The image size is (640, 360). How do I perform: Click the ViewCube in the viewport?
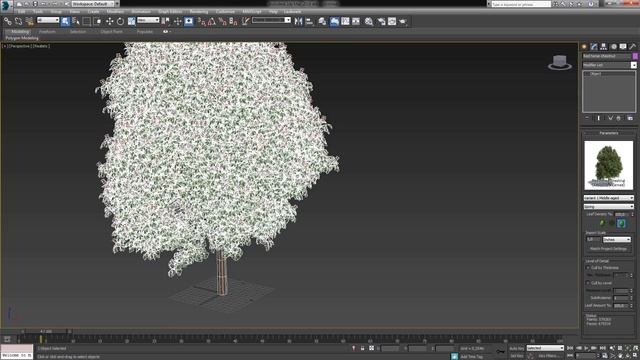560,62
